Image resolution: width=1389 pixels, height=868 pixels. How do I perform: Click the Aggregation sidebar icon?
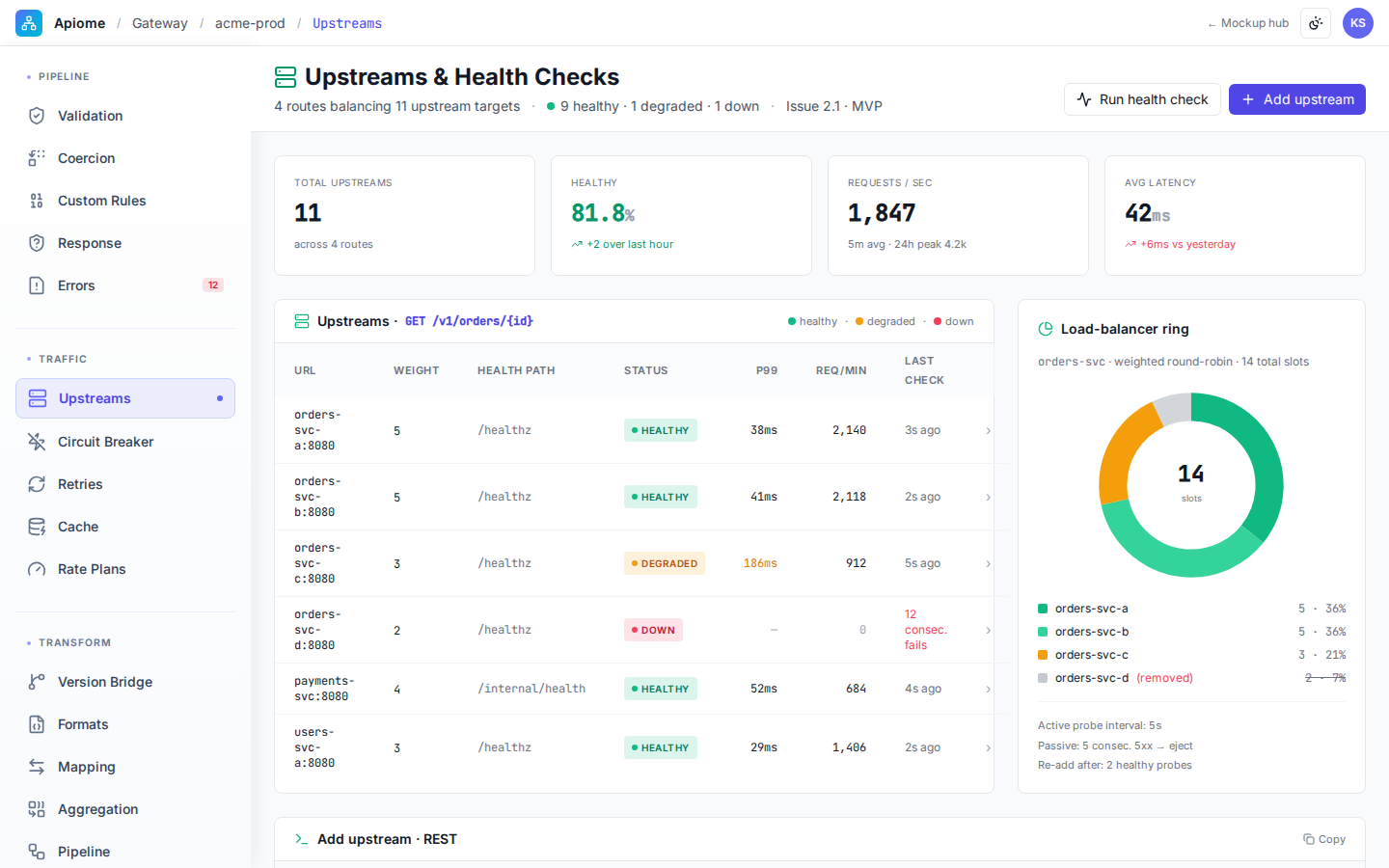(37, 809)
